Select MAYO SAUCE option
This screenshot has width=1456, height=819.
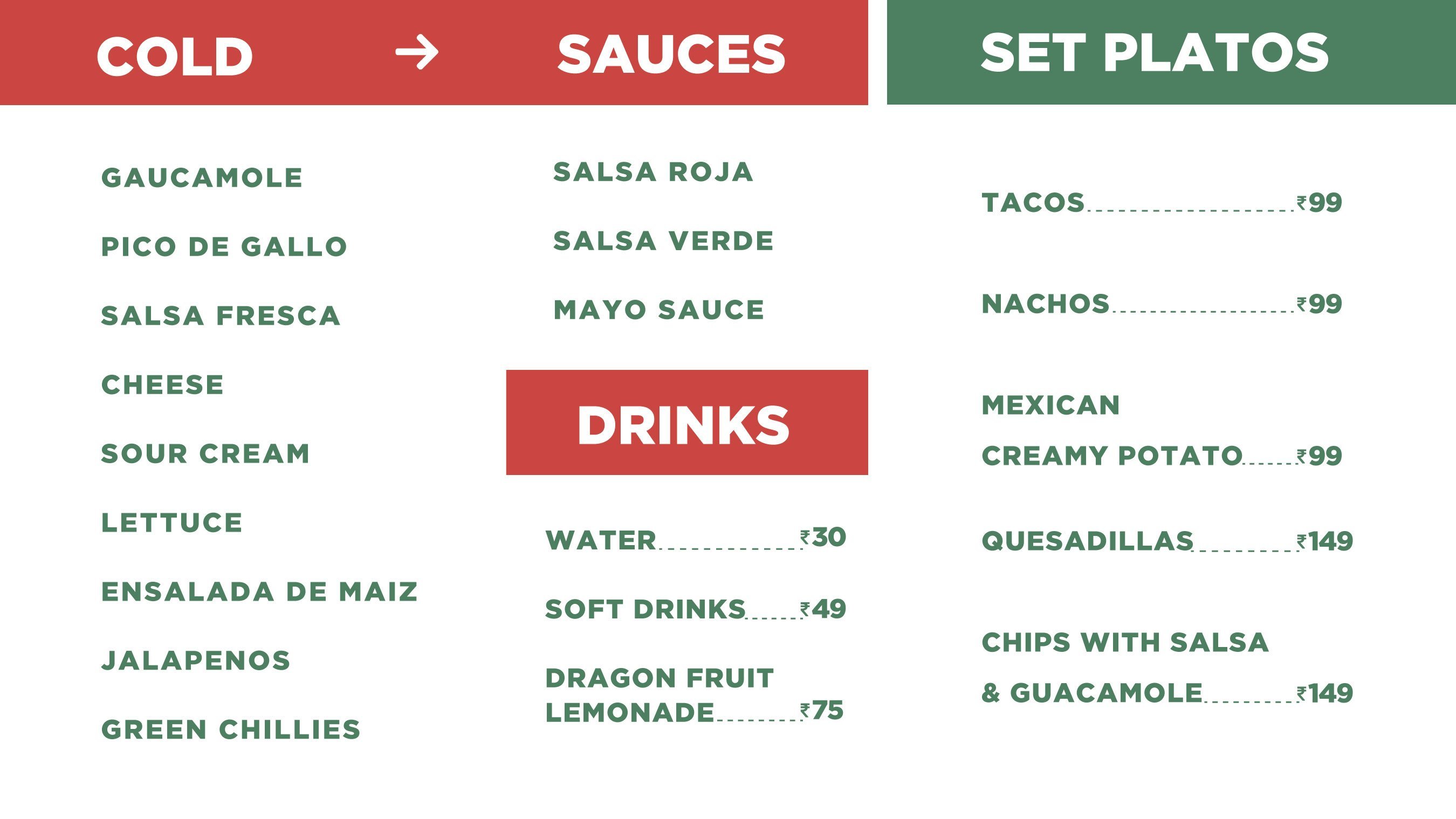[658, 309]
